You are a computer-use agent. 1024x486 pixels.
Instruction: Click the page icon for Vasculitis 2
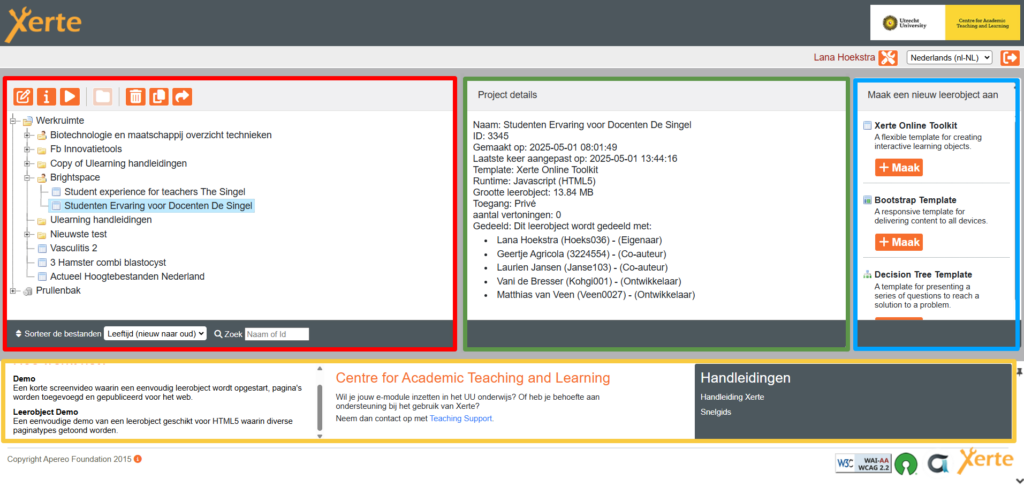point(42,248)
